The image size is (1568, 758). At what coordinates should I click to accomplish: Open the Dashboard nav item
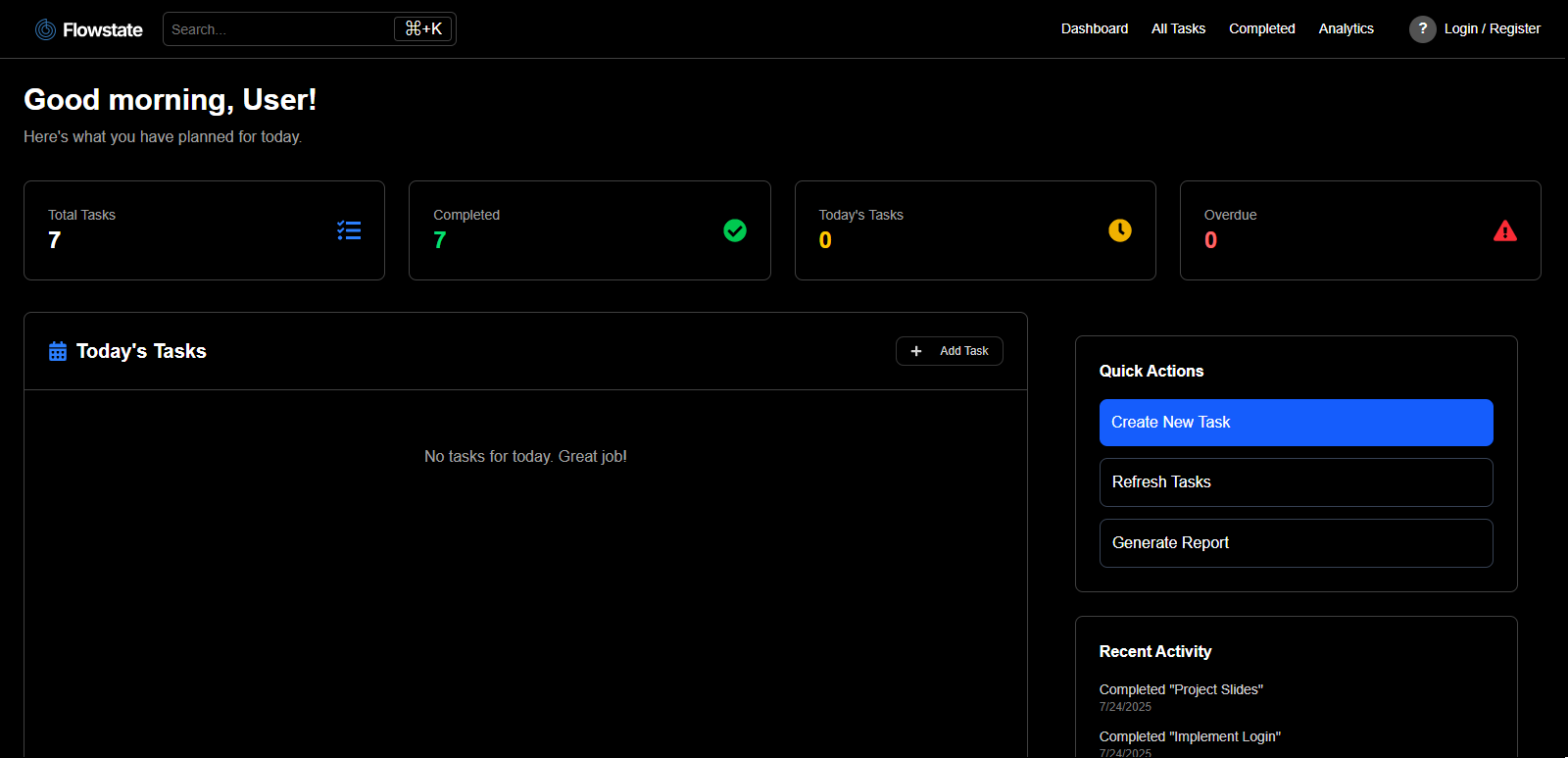click(x=1094, y=29)
